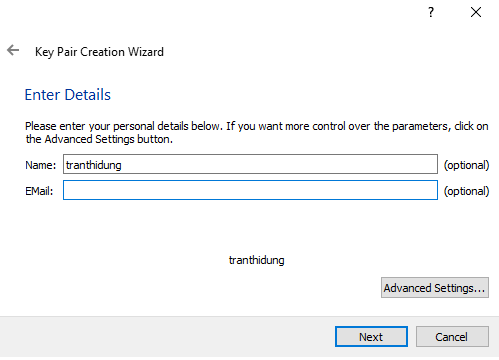Image resolution: width=499 pixels, height=360 pixels.
Task: Click the far right end of the Name field
Action: tap(432, 164)
